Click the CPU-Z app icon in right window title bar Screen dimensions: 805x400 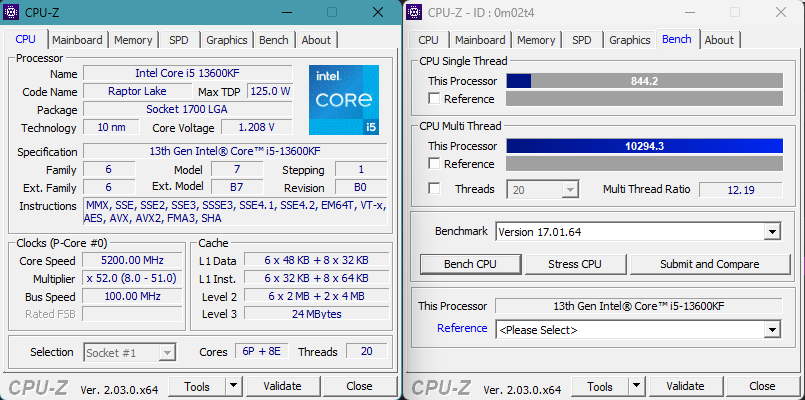[x=414, y=12]
